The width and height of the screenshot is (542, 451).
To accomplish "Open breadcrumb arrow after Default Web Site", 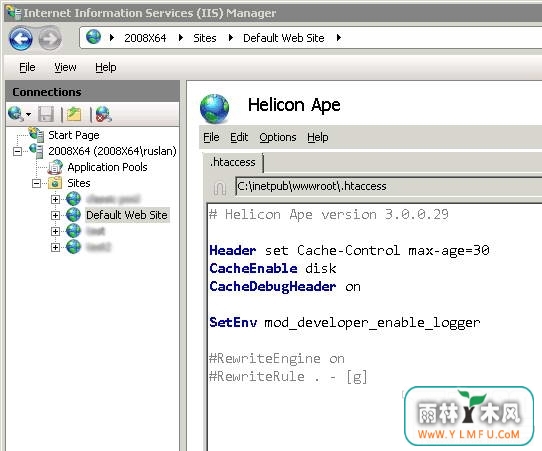I will pos(339,37).
